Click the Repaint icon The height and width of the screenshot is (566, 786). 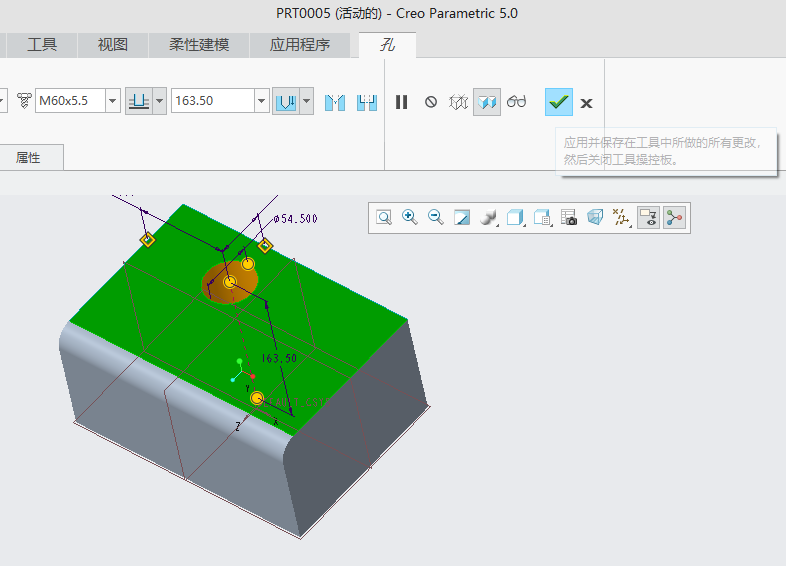point(462,218)
